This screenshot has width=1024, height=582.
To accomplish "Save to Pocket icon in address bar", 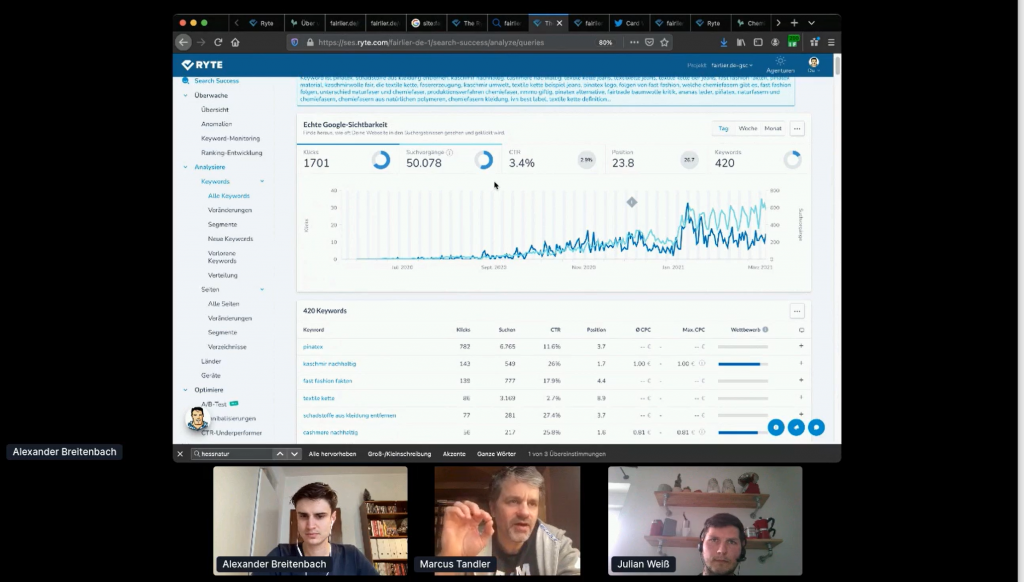I will (x=649, y=42).
